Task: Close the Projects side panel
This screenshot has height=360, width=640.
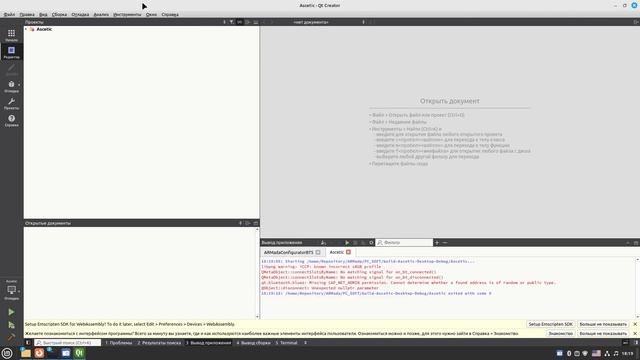Action: point(256,22)
